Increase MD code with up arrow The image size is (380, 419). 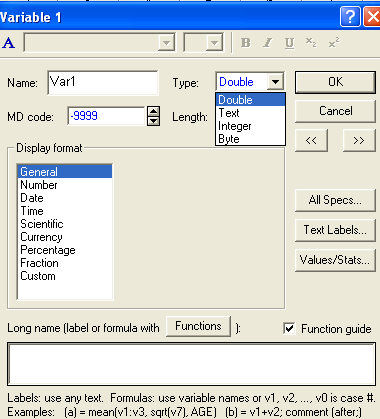pos(153,111)
